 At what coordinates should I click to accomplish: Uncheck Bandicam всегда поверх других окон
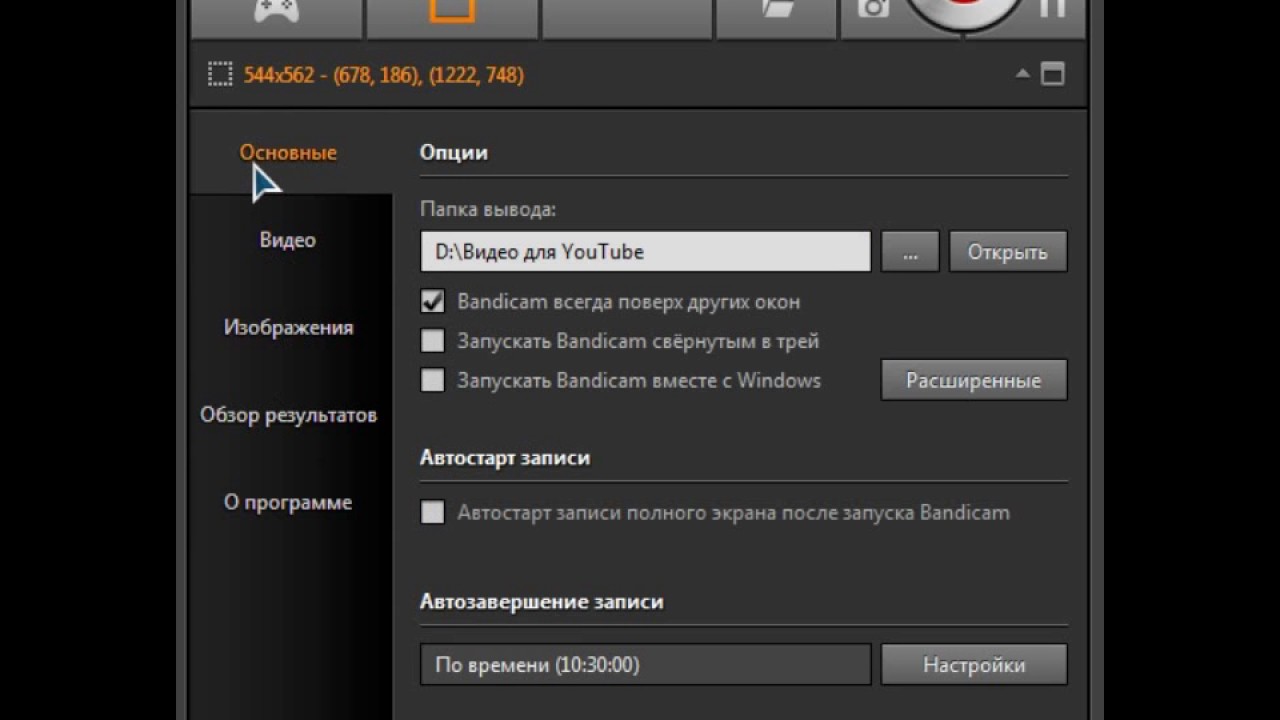(432, 302)
